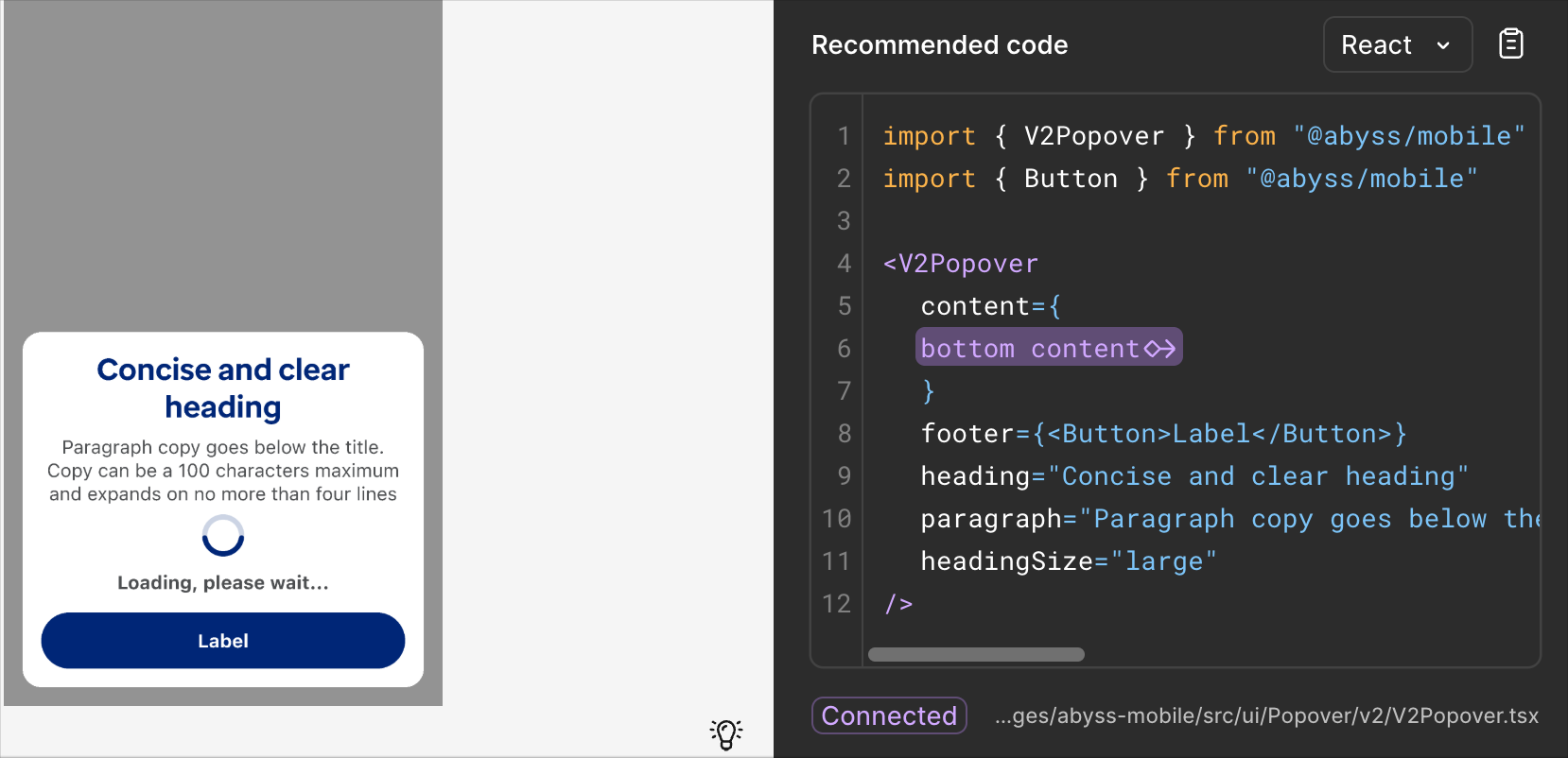The image size is (1568, 758).
Task: Expand the language dropdown in the code panel header
Action: (1397, 44)
